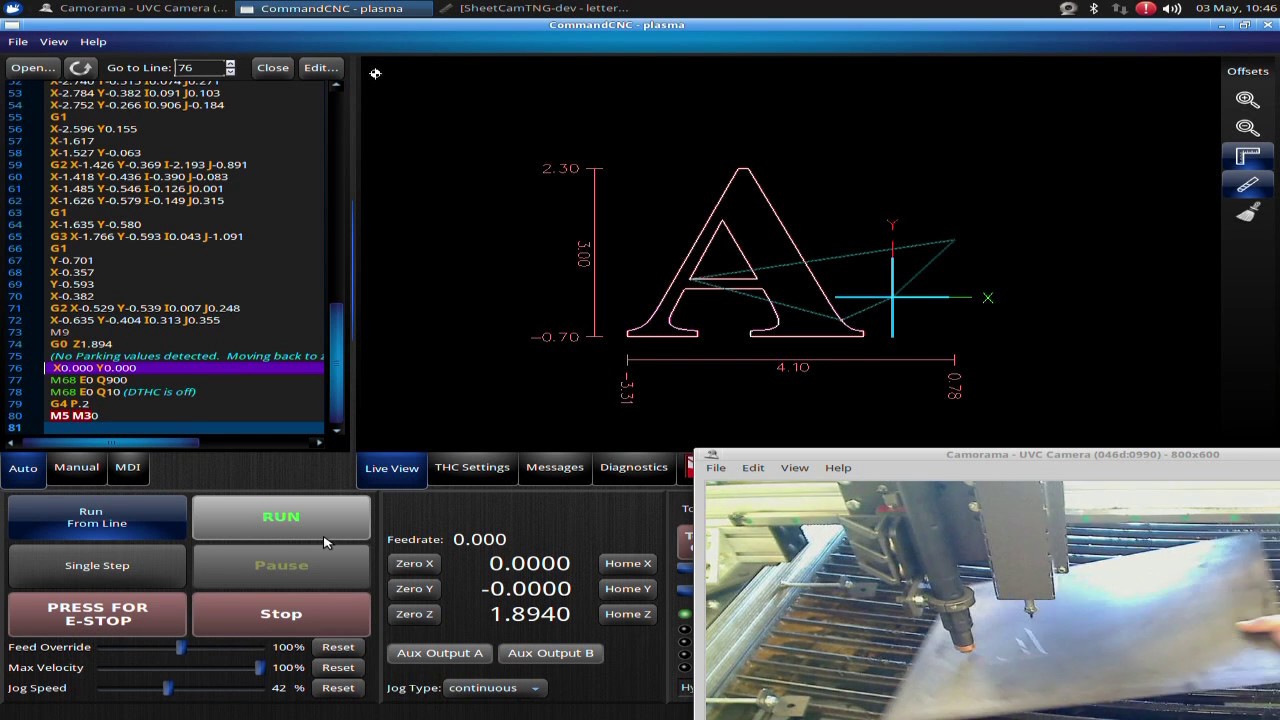Reset the Feed Override value
The height and width of the screenshot is (720, 1280).
pos(338,647)
